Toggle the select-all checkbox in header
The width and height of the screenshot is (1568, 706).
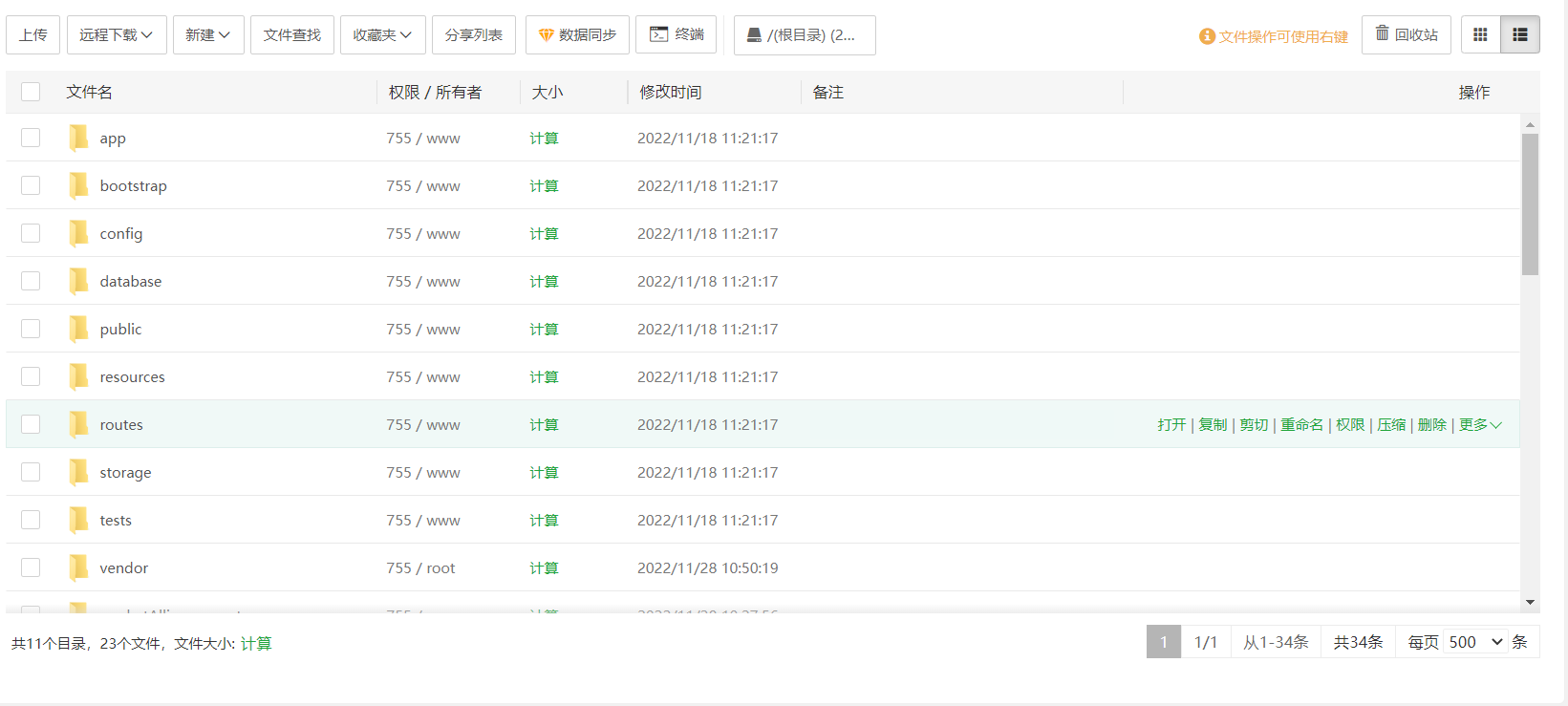click(31, 92)
